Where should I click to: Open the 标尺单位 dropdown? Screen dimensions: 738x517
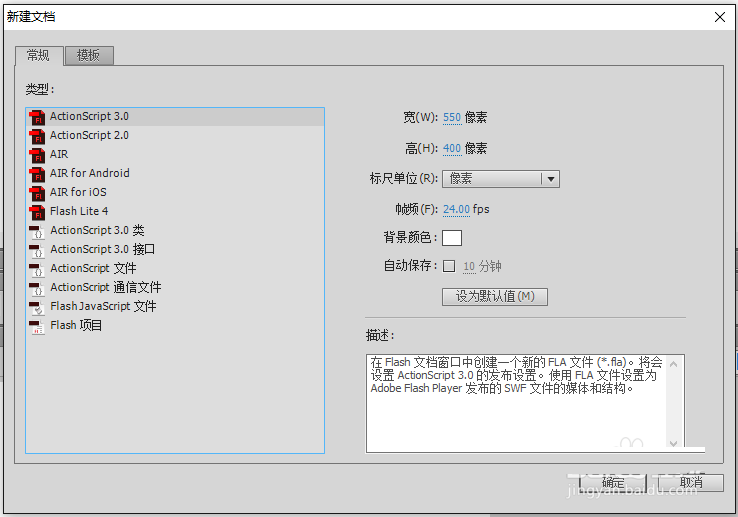500,179
